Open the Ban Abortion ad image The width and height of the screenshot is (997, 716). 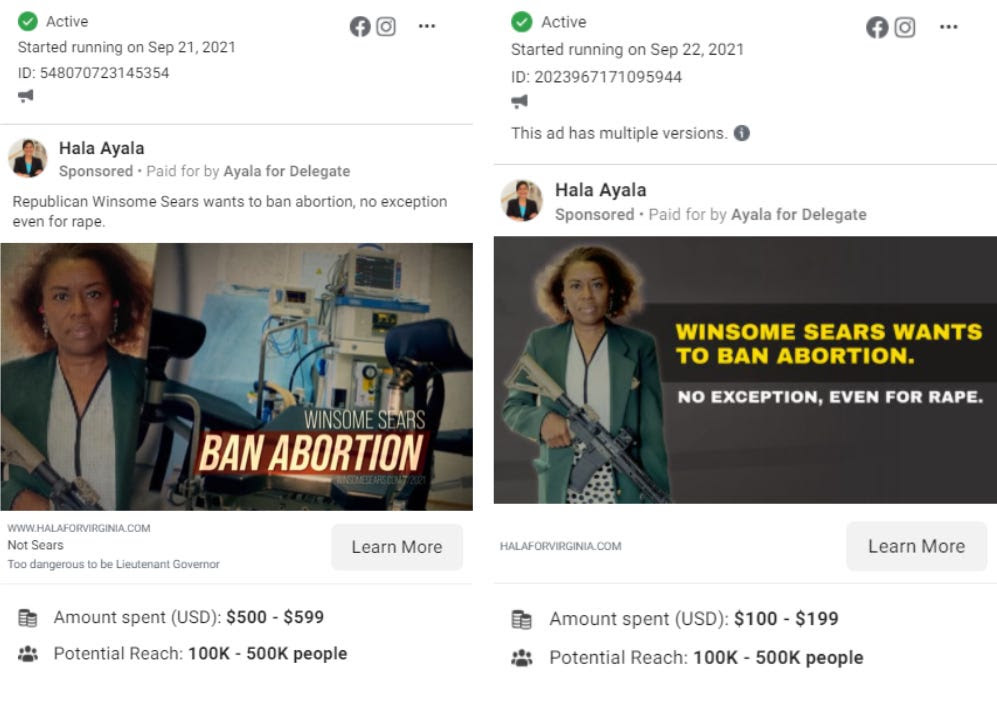(x=237, y=376)
